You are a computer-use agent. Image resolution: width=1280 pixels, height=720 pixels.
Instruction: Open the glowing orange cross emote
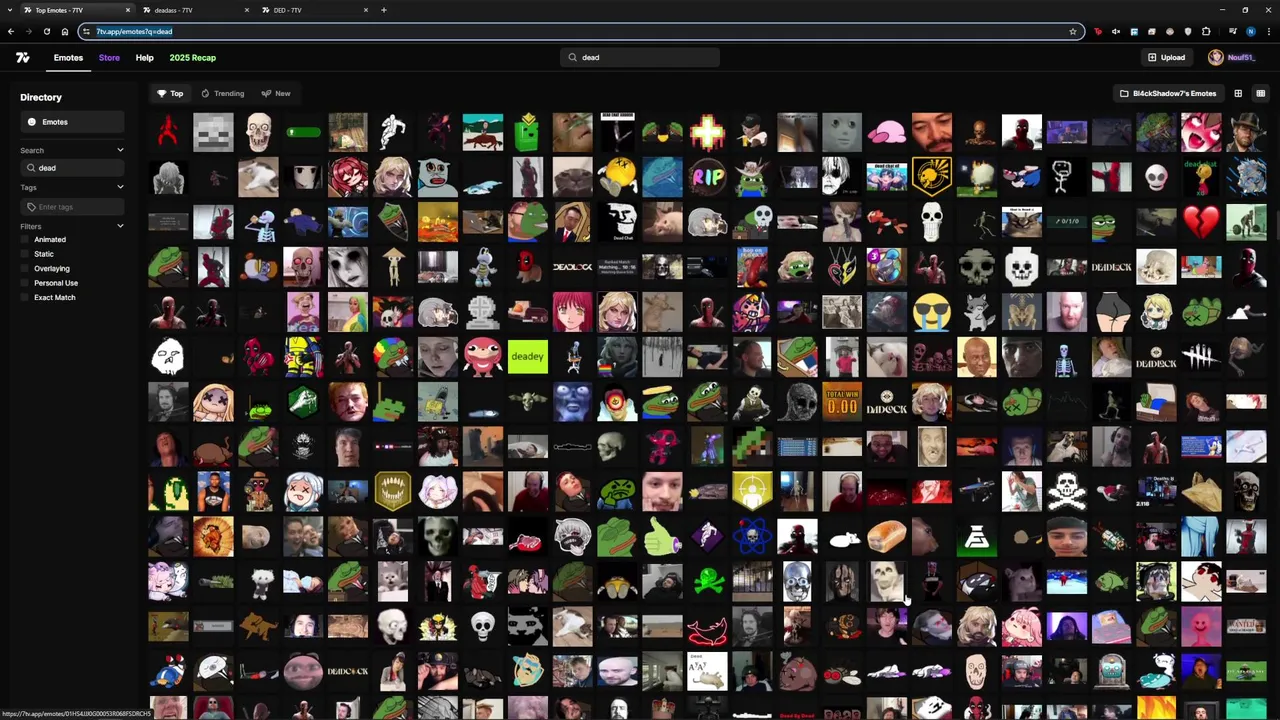click(x=707, y=133)
